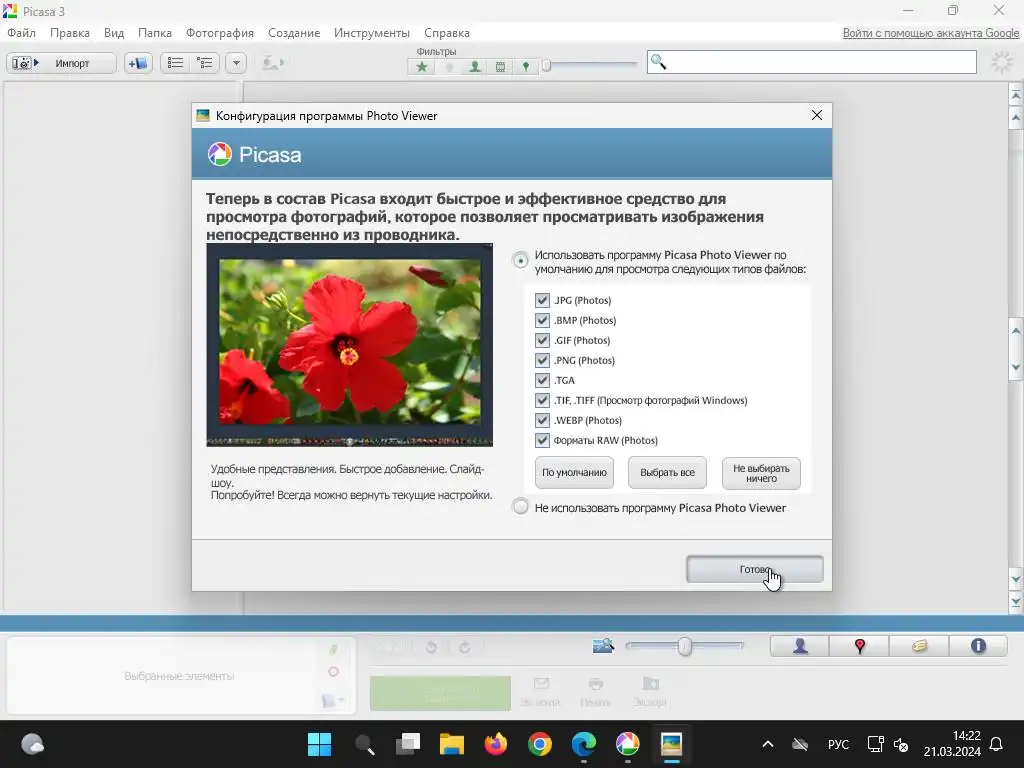Image resolution: width=1024 pixels, height=768 pixels.
Task: Switch to flat folder list view icon
Action: [175, 63]
